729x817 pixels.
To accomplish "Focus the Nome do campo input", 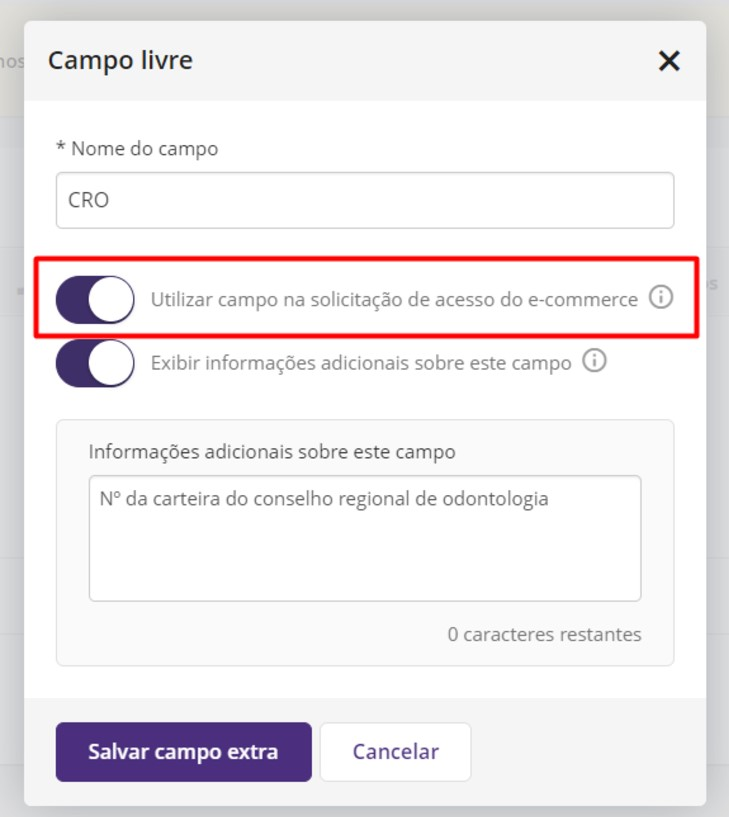I will coord(365,200).
